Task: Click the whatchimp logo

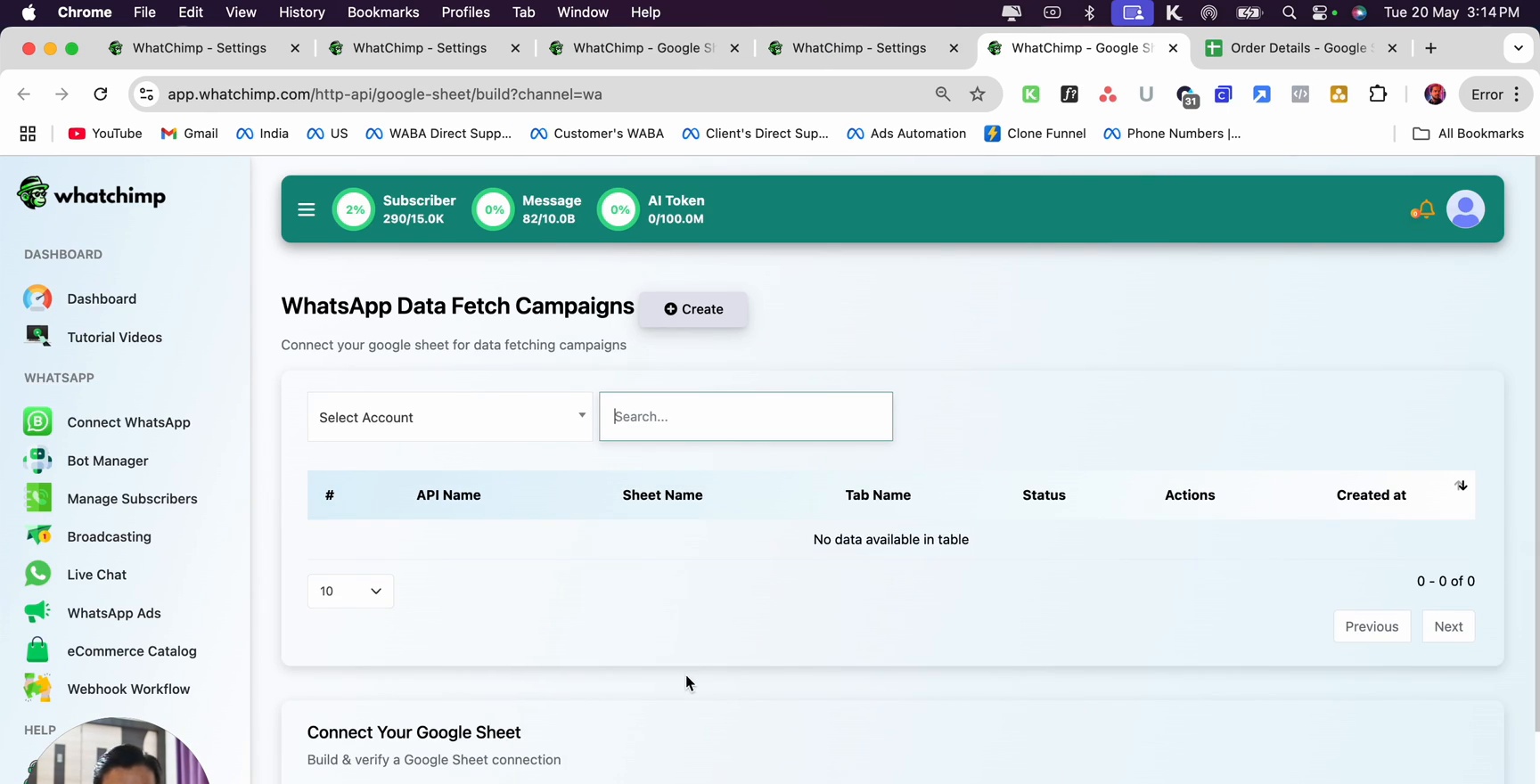Action: click(x=92, y=193)
